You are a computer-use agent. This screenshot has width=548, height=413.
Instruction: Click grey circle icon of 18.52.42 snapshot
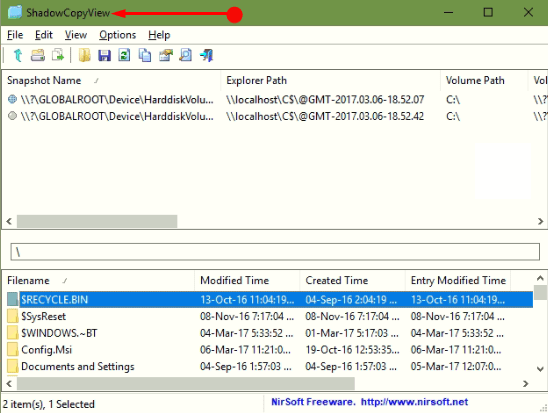tap(12, 116)
